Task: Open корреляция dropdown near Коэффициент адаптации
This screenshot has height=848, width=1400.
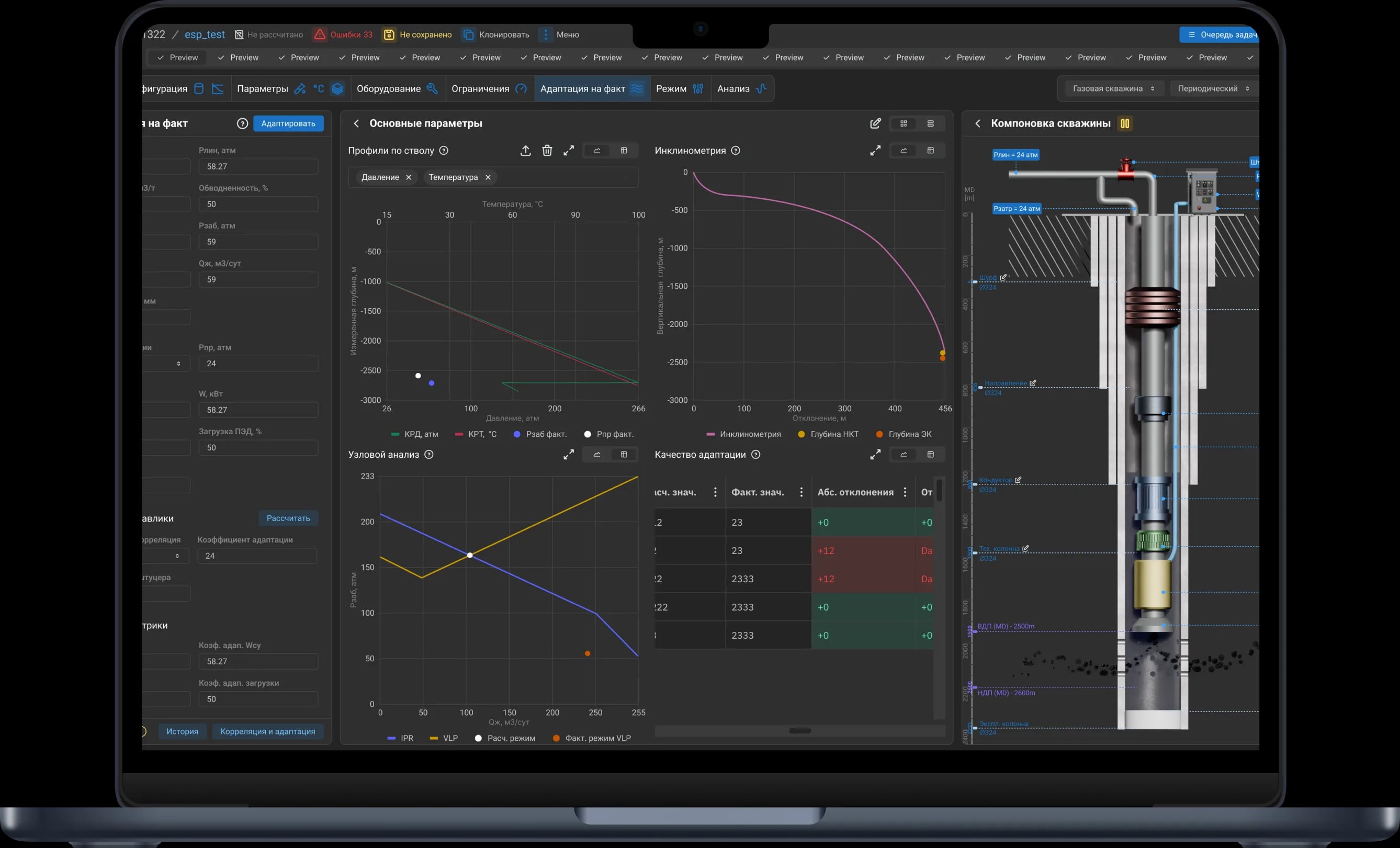Action: pyautogui.click(x=165, y=556)
